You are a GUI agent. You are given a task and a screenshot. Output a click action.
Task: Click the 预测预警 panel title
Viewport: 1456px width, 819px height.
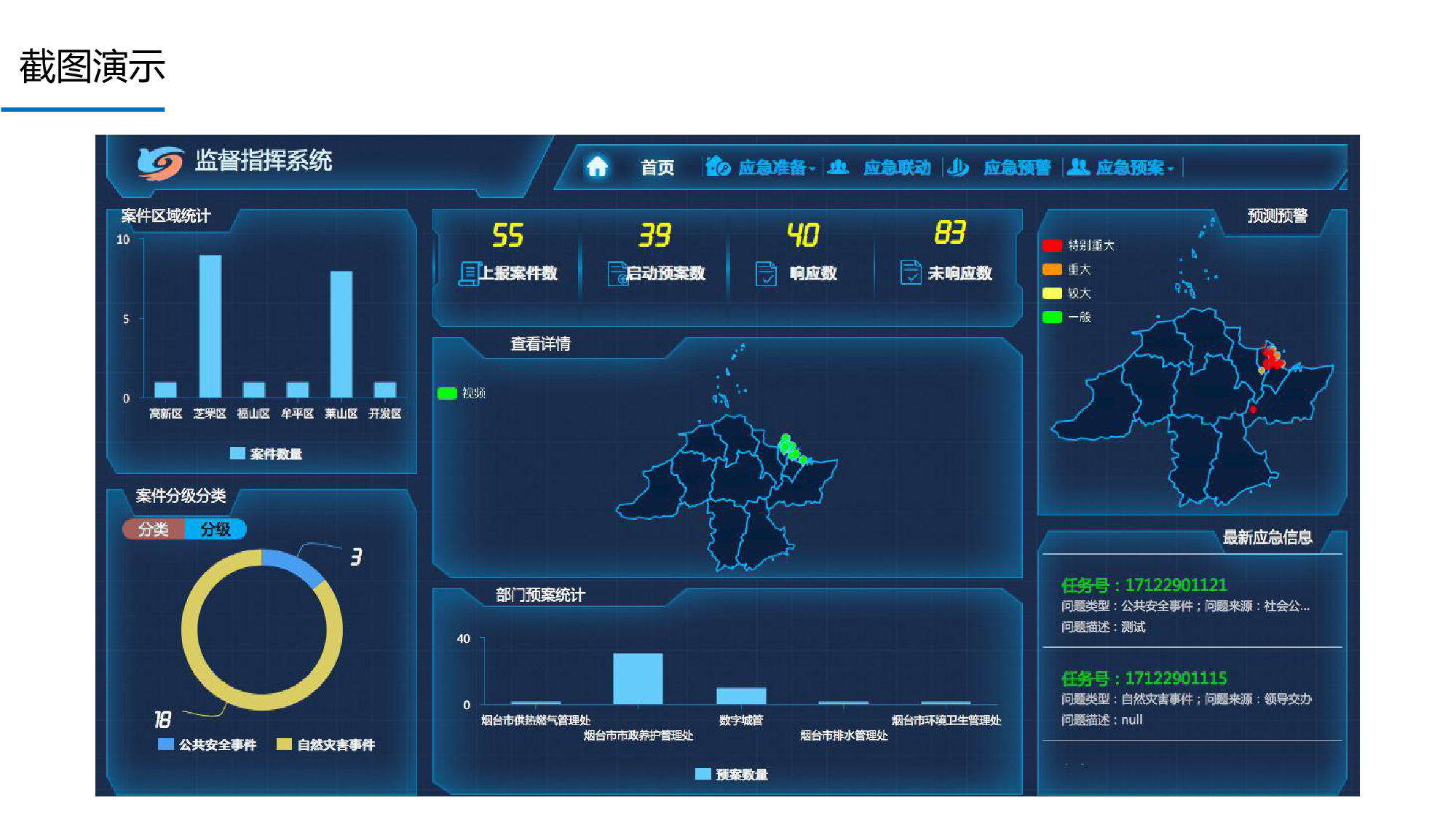tap(1277, 215)
